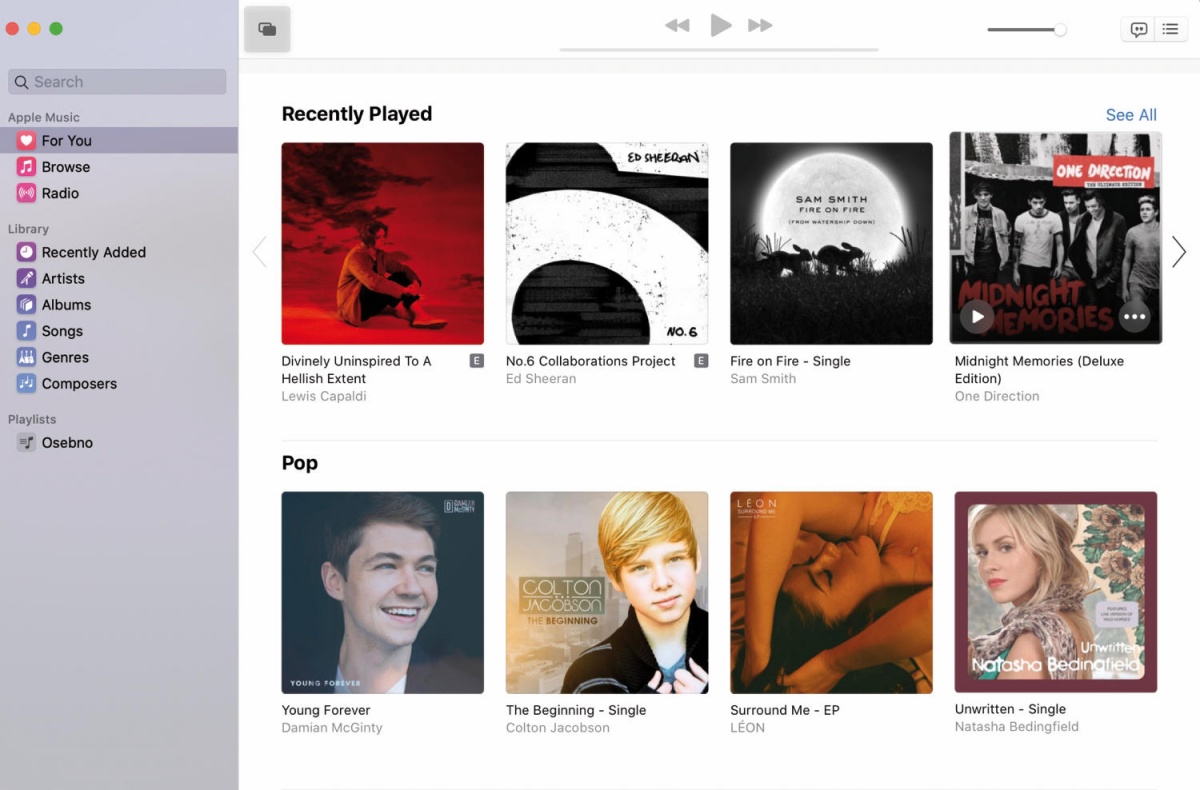Toggle the mini player button
The height and width of the screenshot is (790, 1200).
pos(267,29)
